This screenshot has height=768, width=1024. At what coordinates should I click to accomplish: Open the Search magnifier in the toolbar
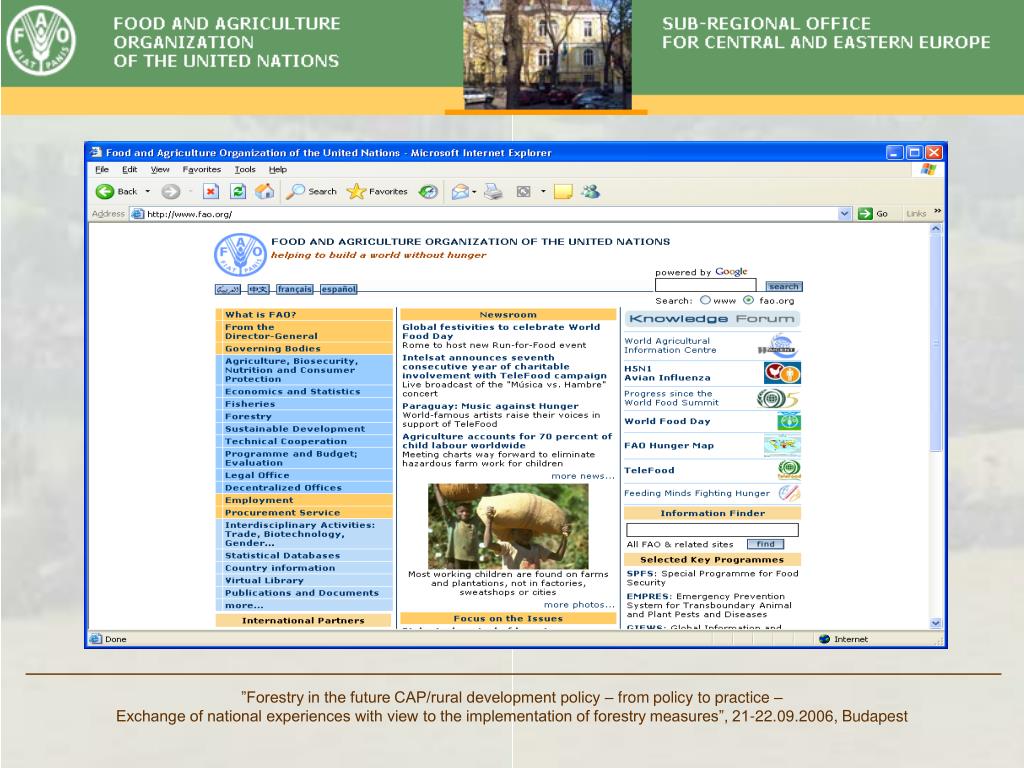tap(295, 191)
